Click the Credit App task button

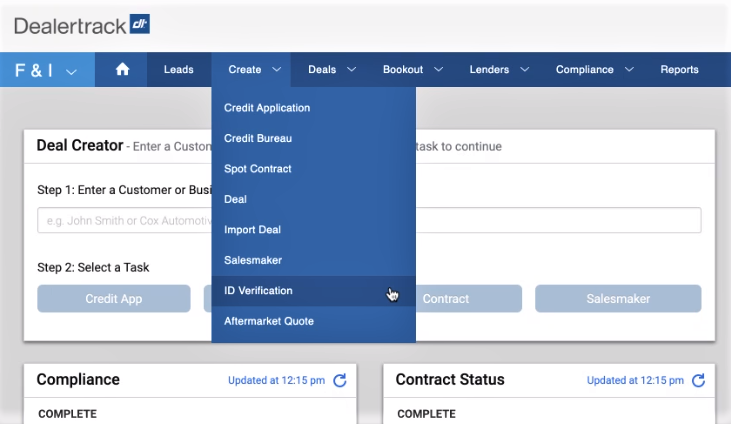click(x=114, y=299)
